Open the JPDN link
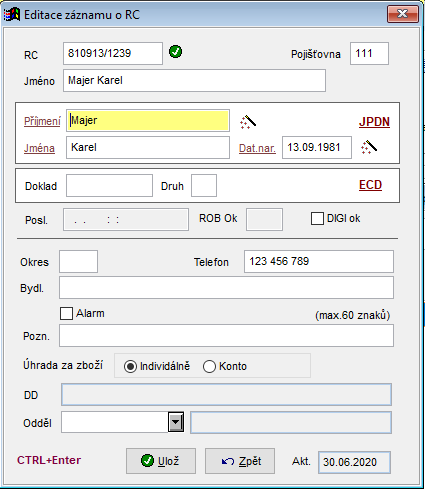The image size is (425, 489). click(374, 122)
